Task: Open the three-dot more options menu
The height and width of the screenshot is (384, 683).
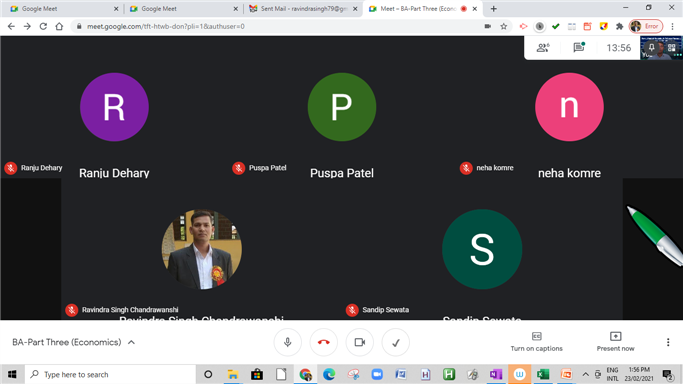Action: [x=668, y=342]
